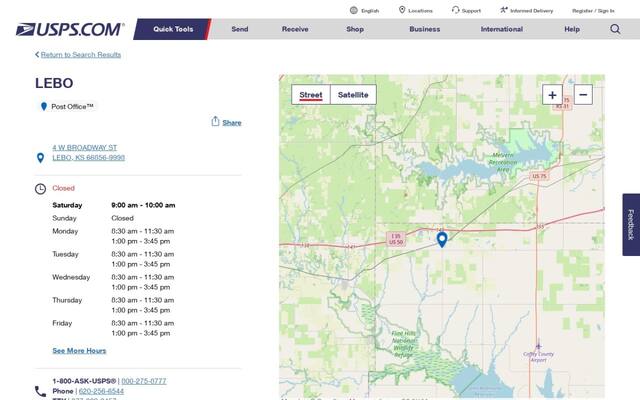Click the Sunday row label
This screenshot has width=640, height=400.
(x=64, y=218)
